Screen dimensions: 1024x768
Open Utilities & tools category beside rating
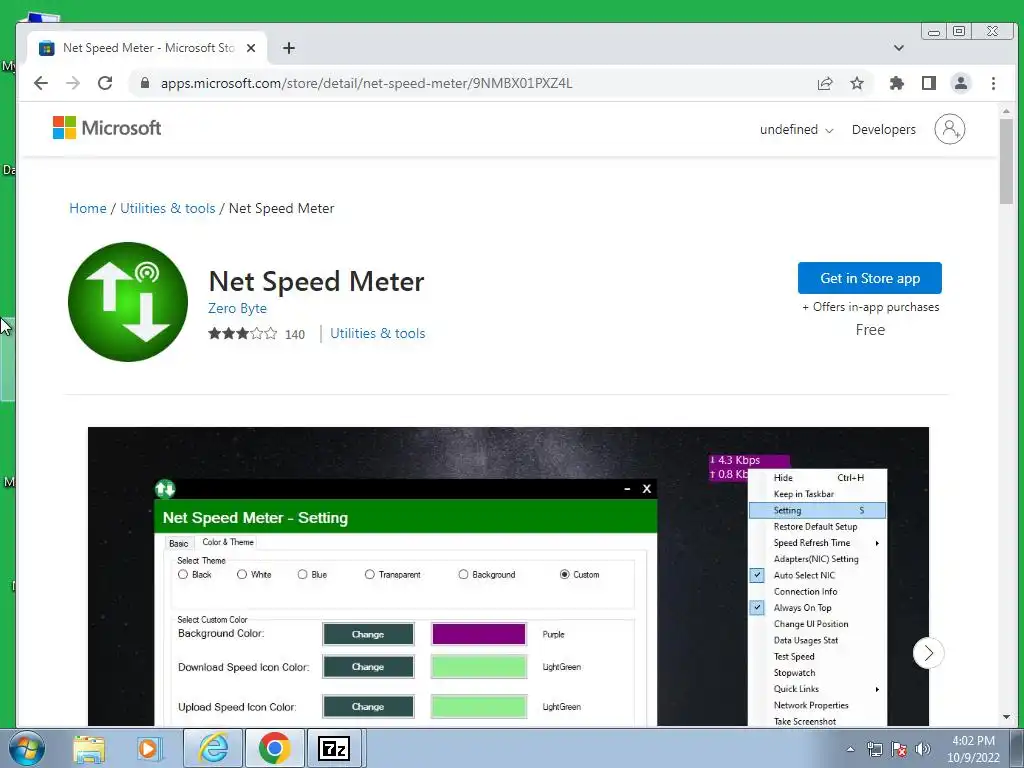(377, 333)
